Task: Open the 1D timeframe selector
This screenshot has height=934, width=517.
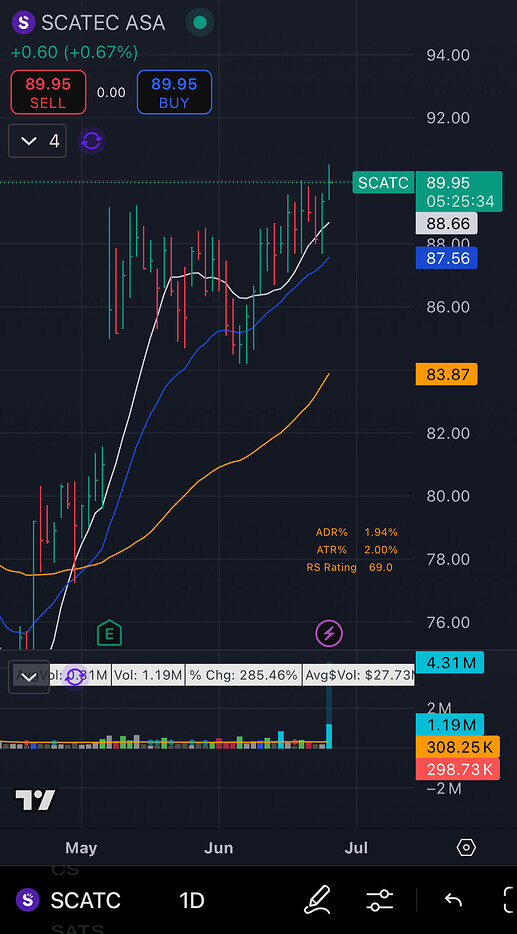Action: [192, 900]
